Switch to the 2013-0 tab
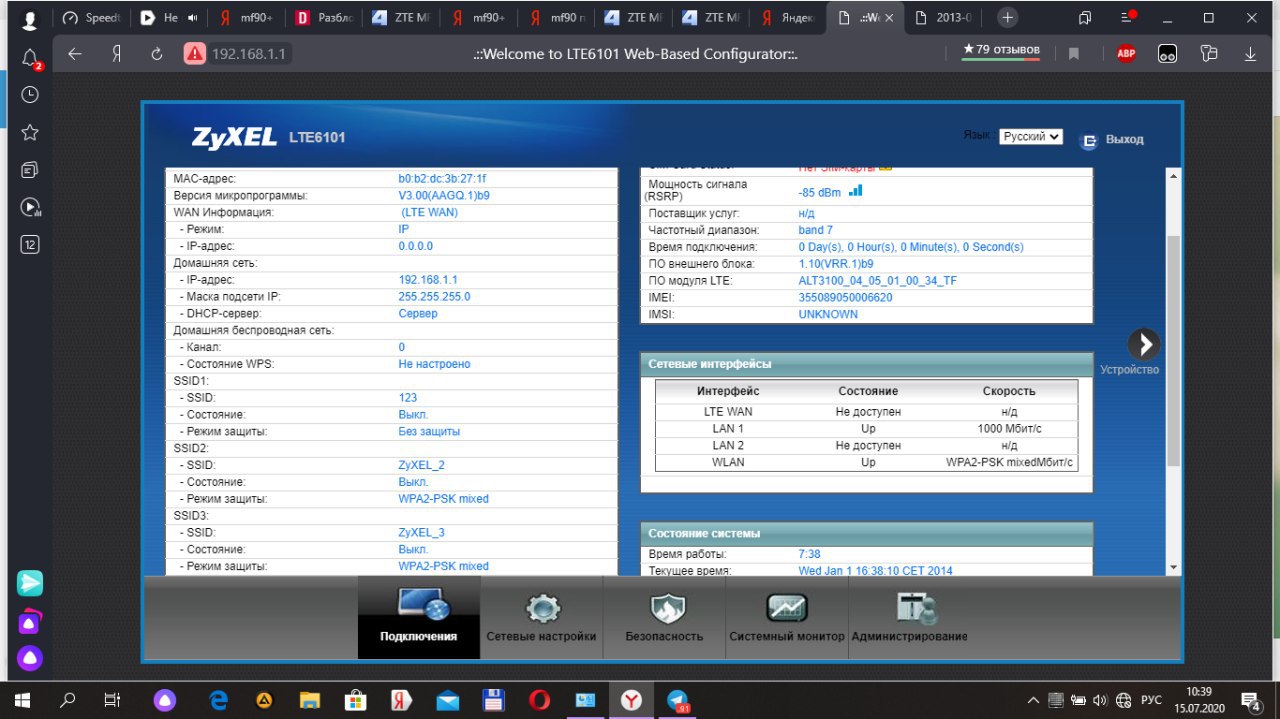Screen dimensions: 1280x719 [x=944, y=18]
